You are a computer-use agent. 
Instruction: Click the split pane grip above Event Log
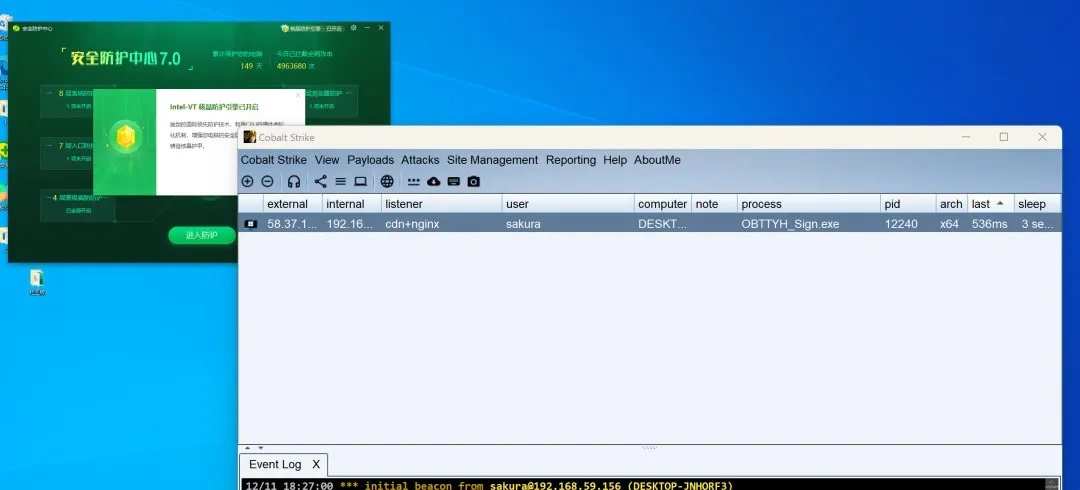(650, 448)
